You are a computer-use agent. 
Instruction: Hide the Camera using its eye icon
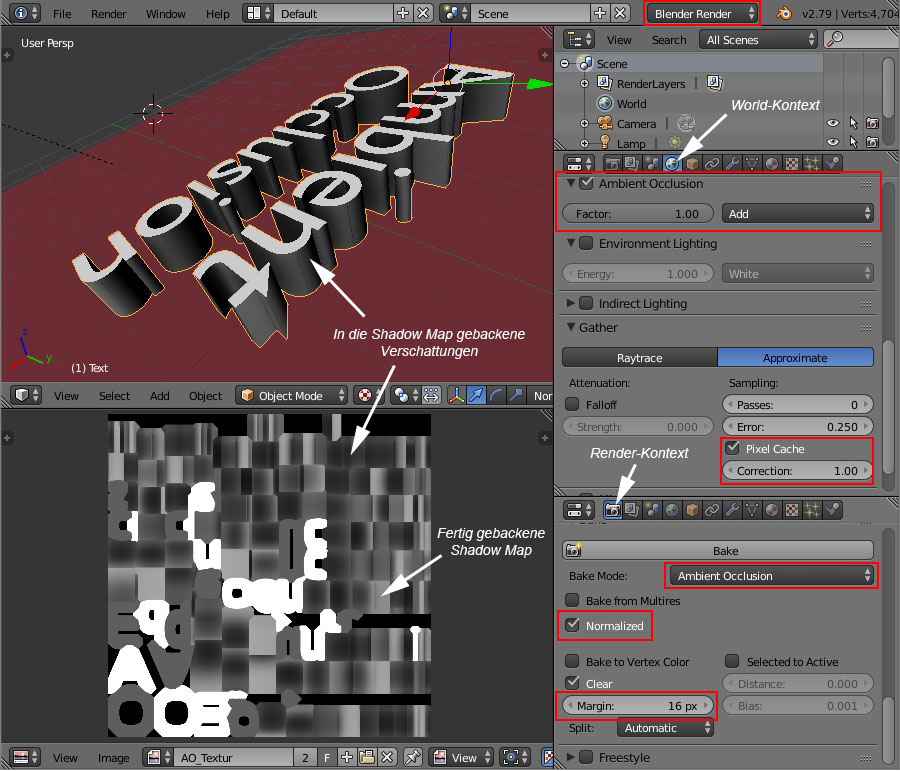tap(832, 124)
